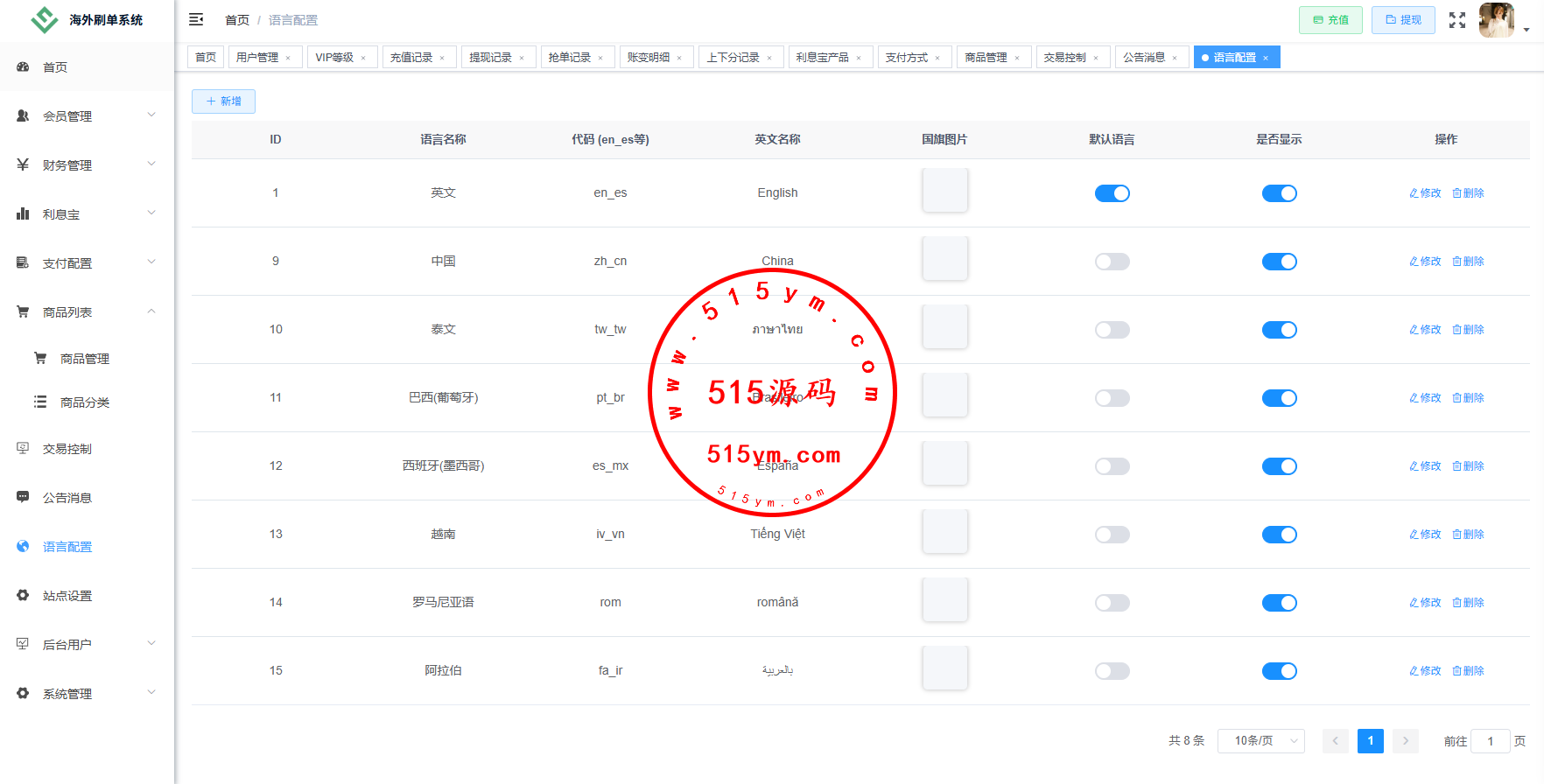Screen dimensions: 1544x784
Task: Click the fullscreen toggle icon
Action: [1456, 20]
